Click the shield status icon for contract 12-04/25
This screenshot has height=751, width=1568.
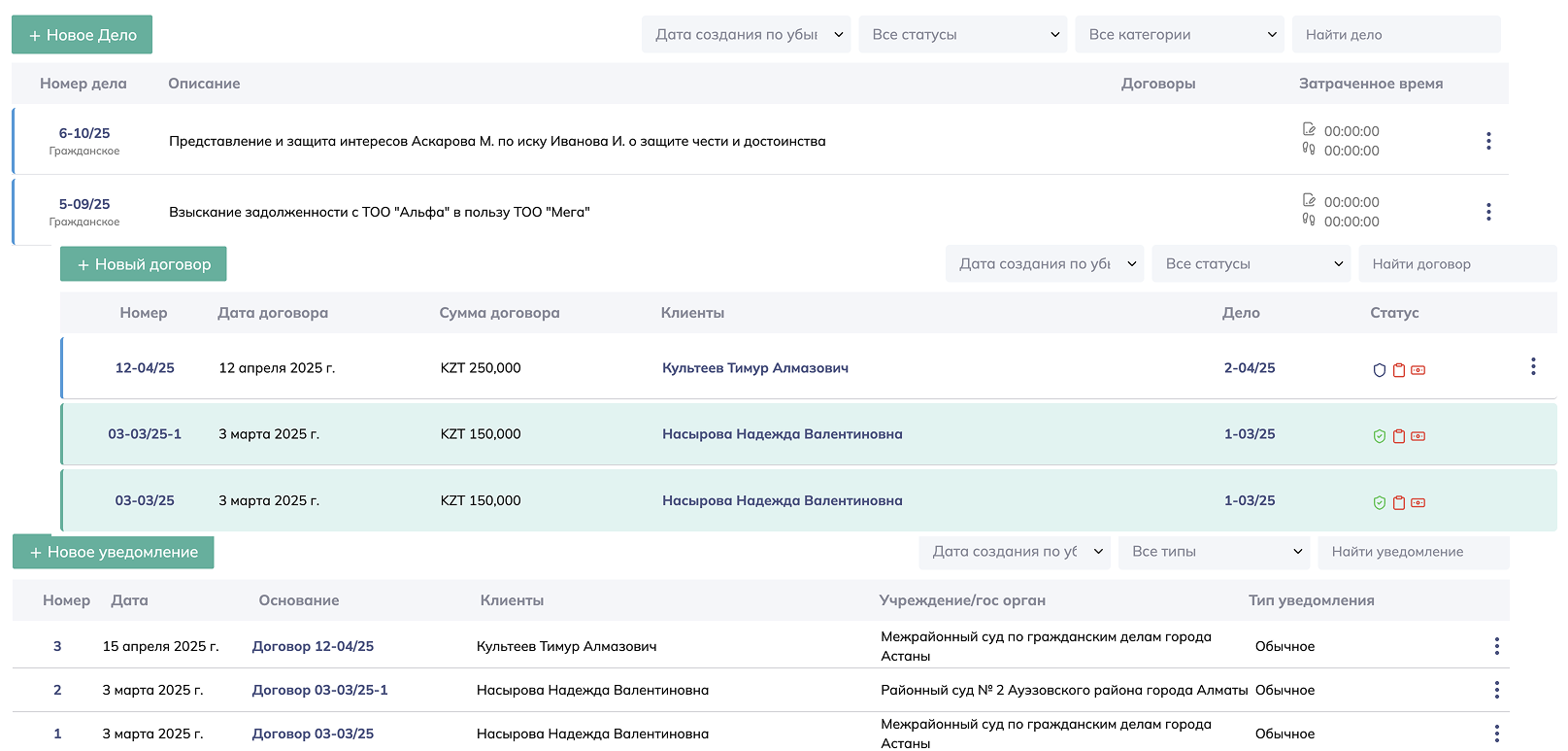(1379, 370)
